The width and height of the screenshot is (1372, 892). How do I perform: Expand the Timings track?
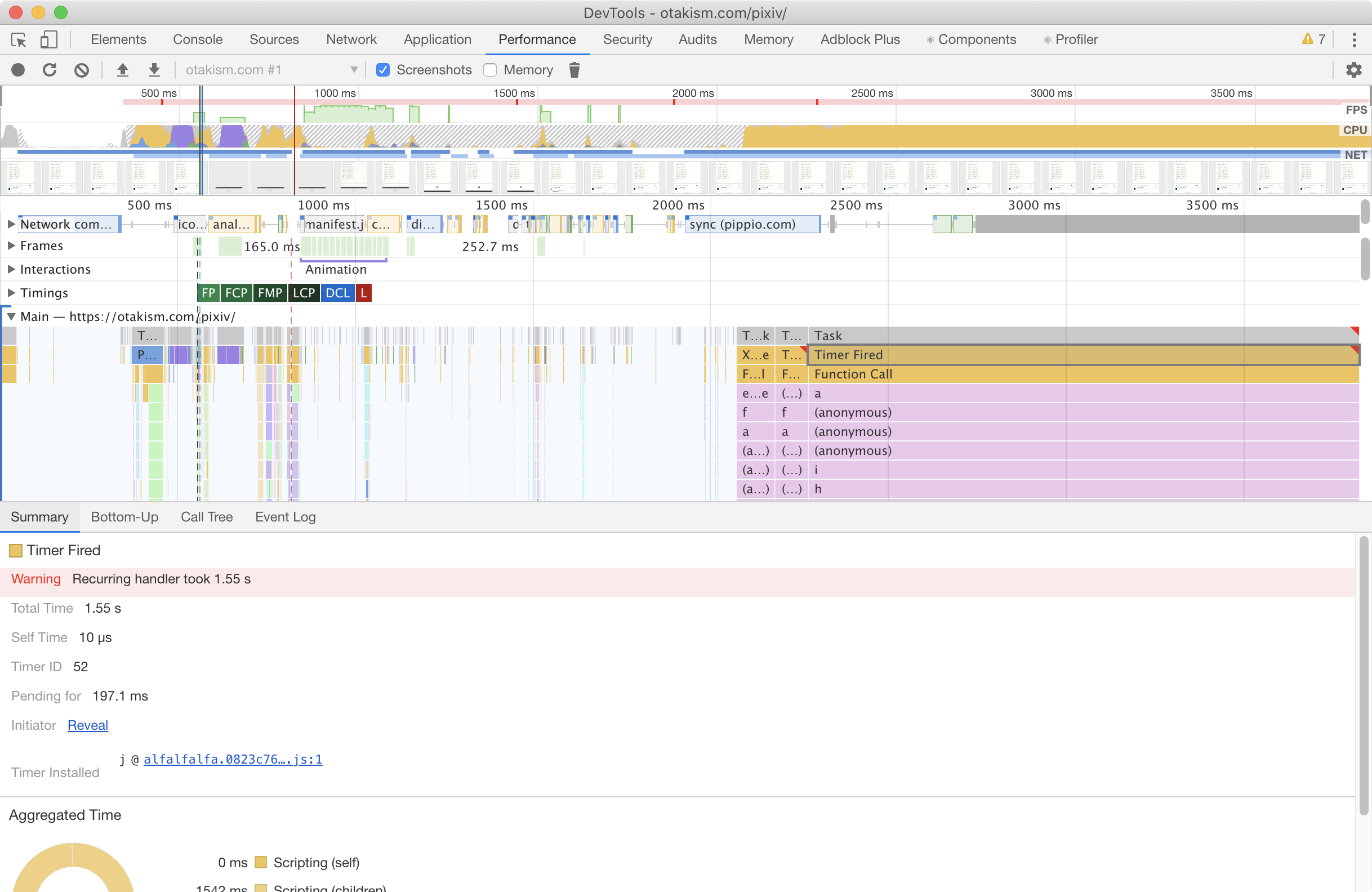[11, 293]
